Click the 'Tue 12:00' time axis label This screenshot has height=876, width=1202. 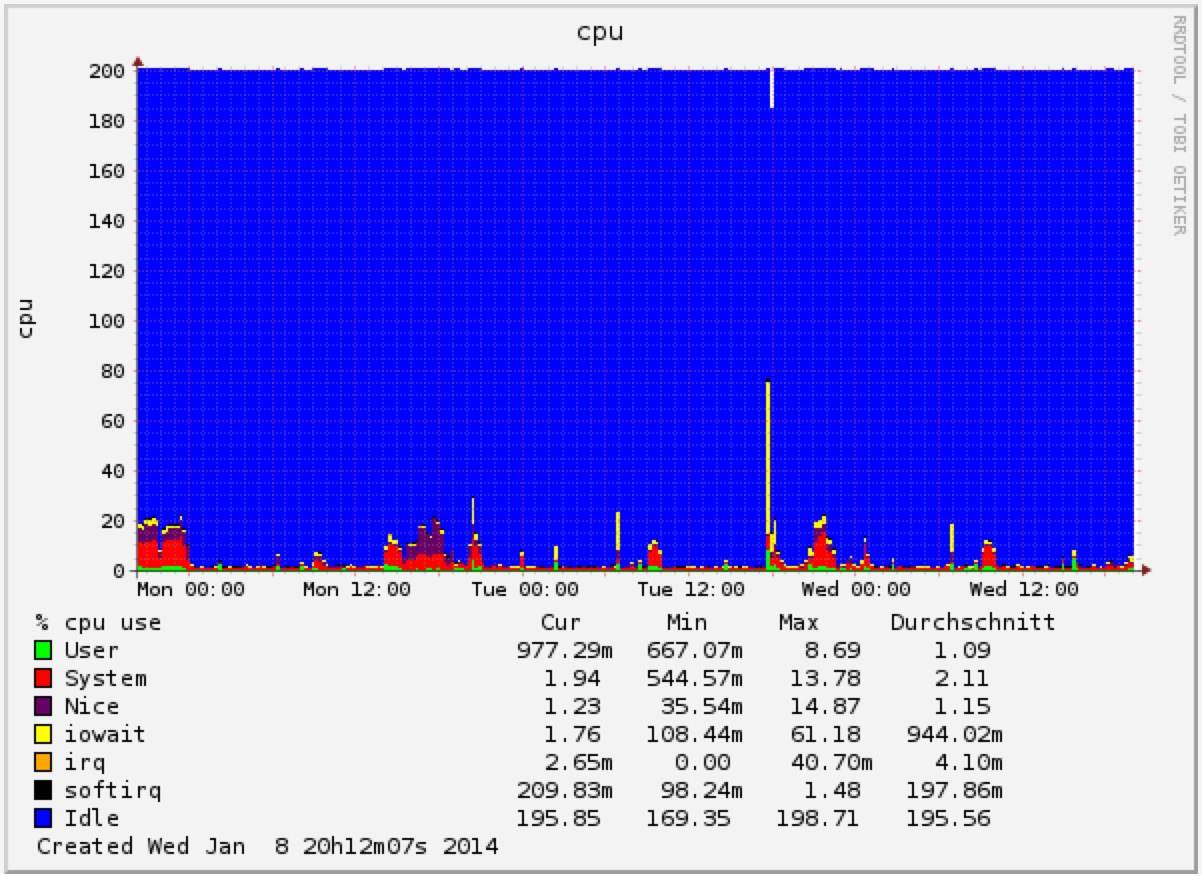point(691,590)
